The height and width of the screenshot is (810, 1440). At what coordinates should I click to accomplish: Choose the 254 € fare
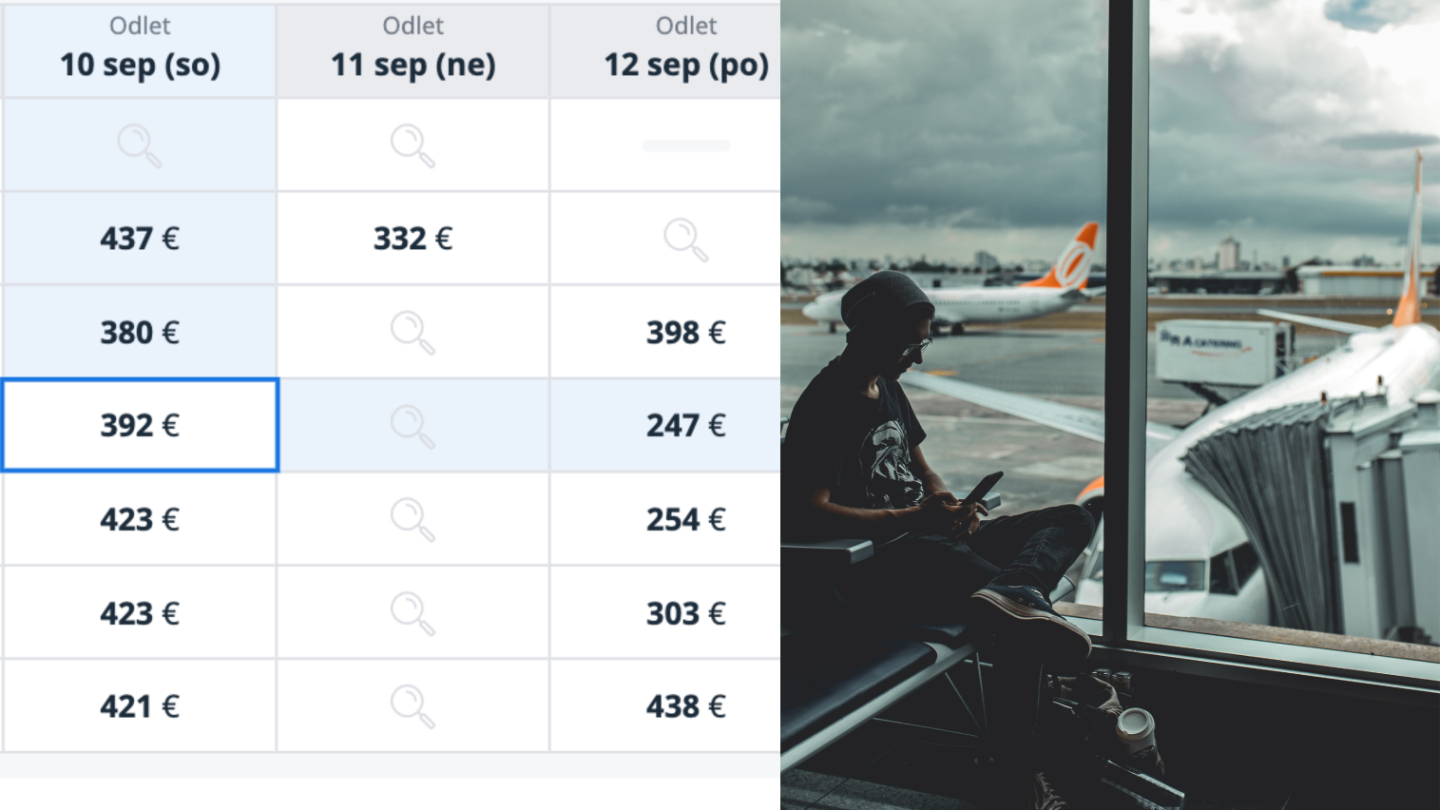click(x=686, y=519)
